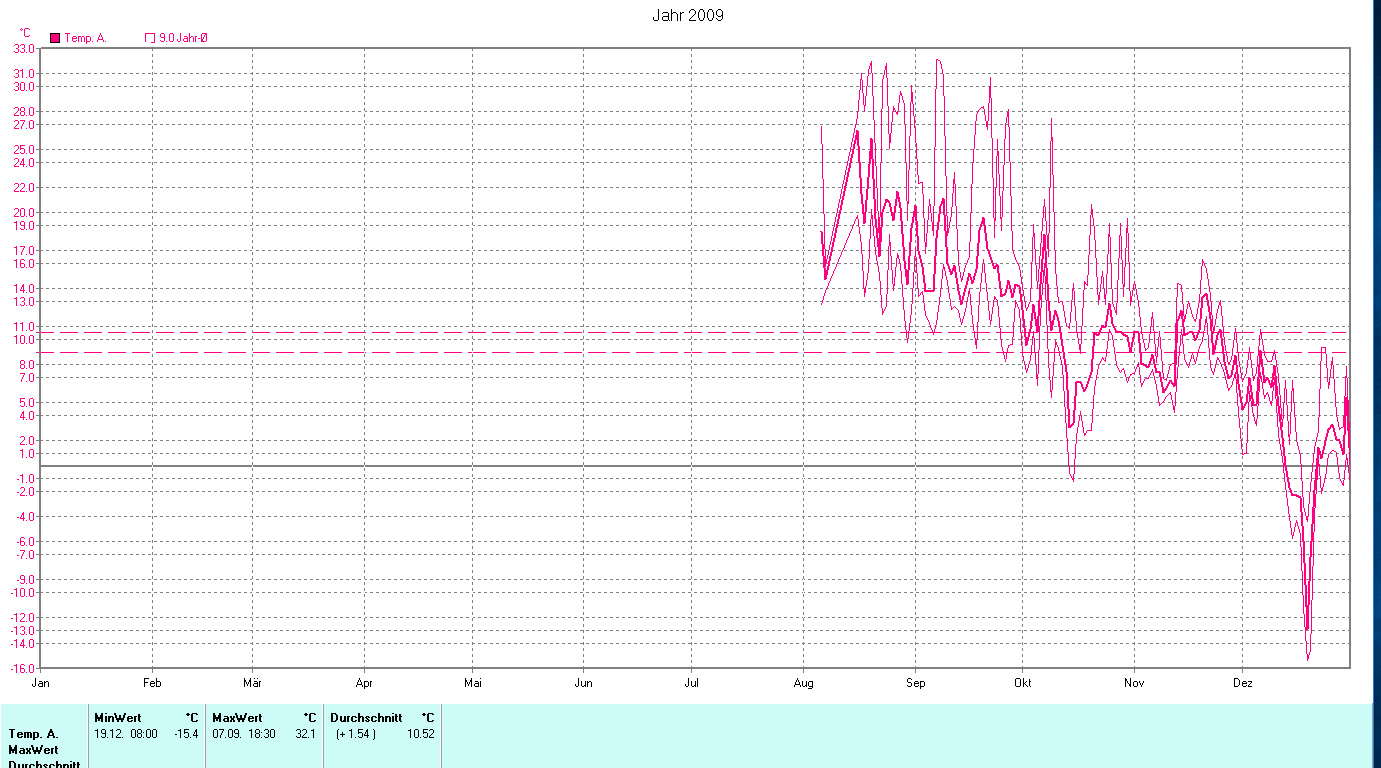Click the 14.0 tick label on the y-axis
This screenshot has width=1381, height=768.
click(24, 289)
